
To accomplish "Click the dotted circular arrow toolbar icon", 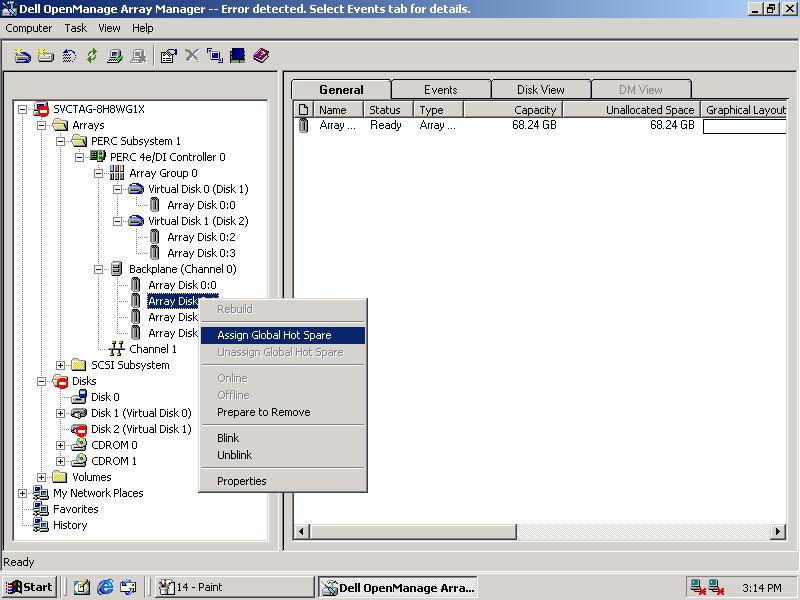I will pyautogui.click(x=69, y=56).
